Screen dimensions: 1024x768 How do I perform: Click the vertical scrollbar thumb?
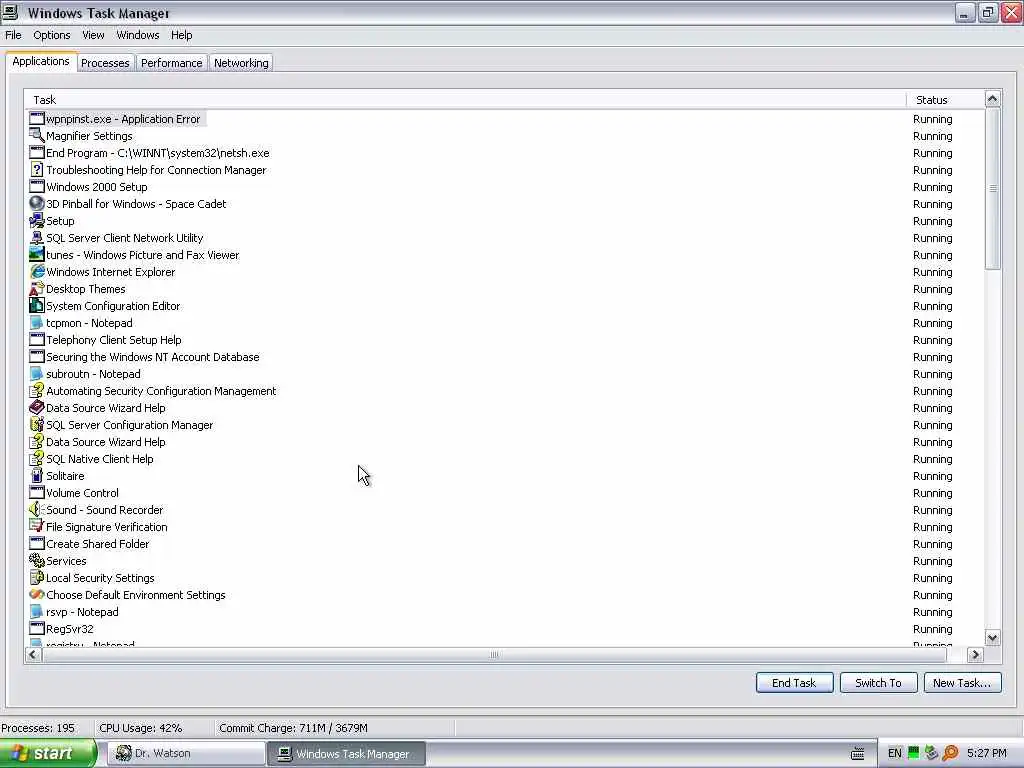(992, 188)
